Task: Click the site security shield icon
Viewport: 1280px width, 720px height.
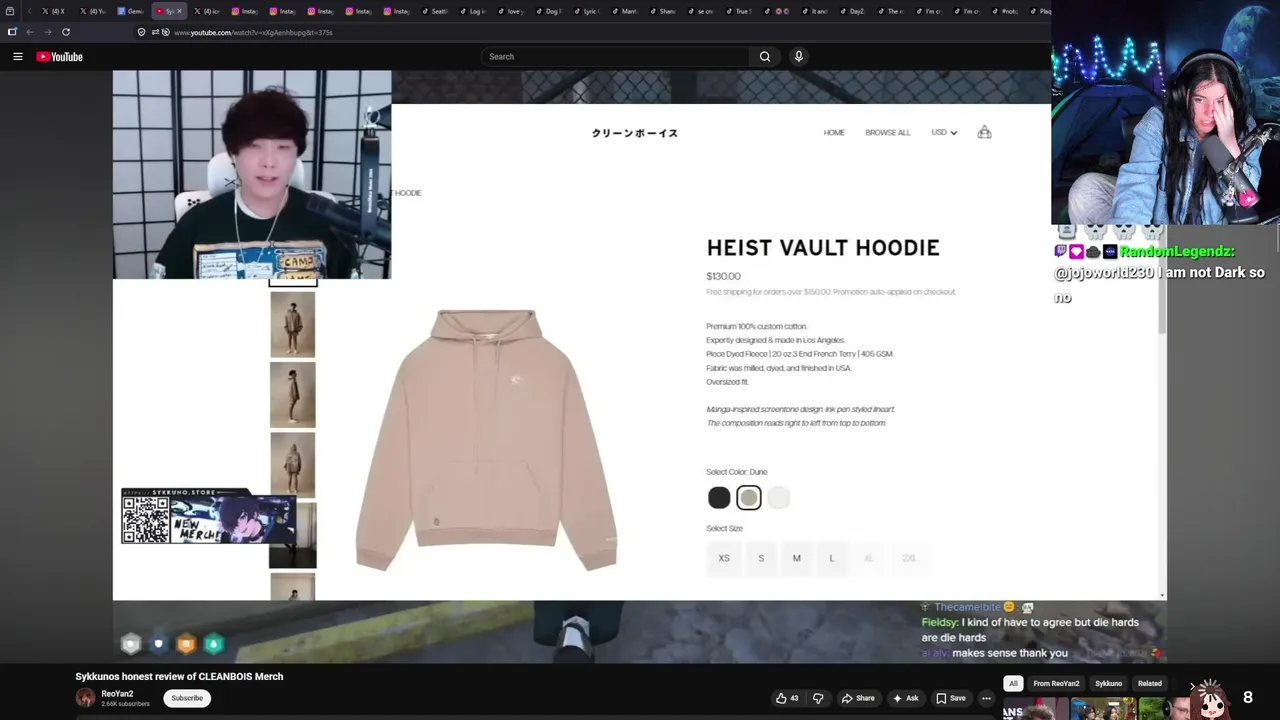Action: (x=141, y=32)
